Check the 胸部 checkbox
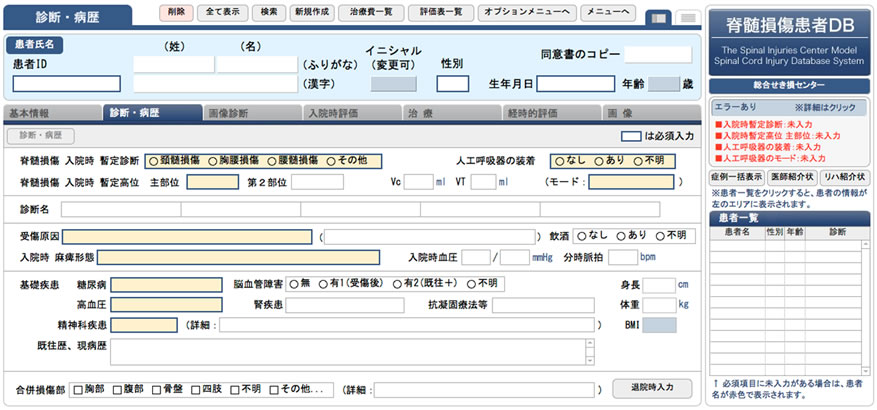 click(77, 388)
